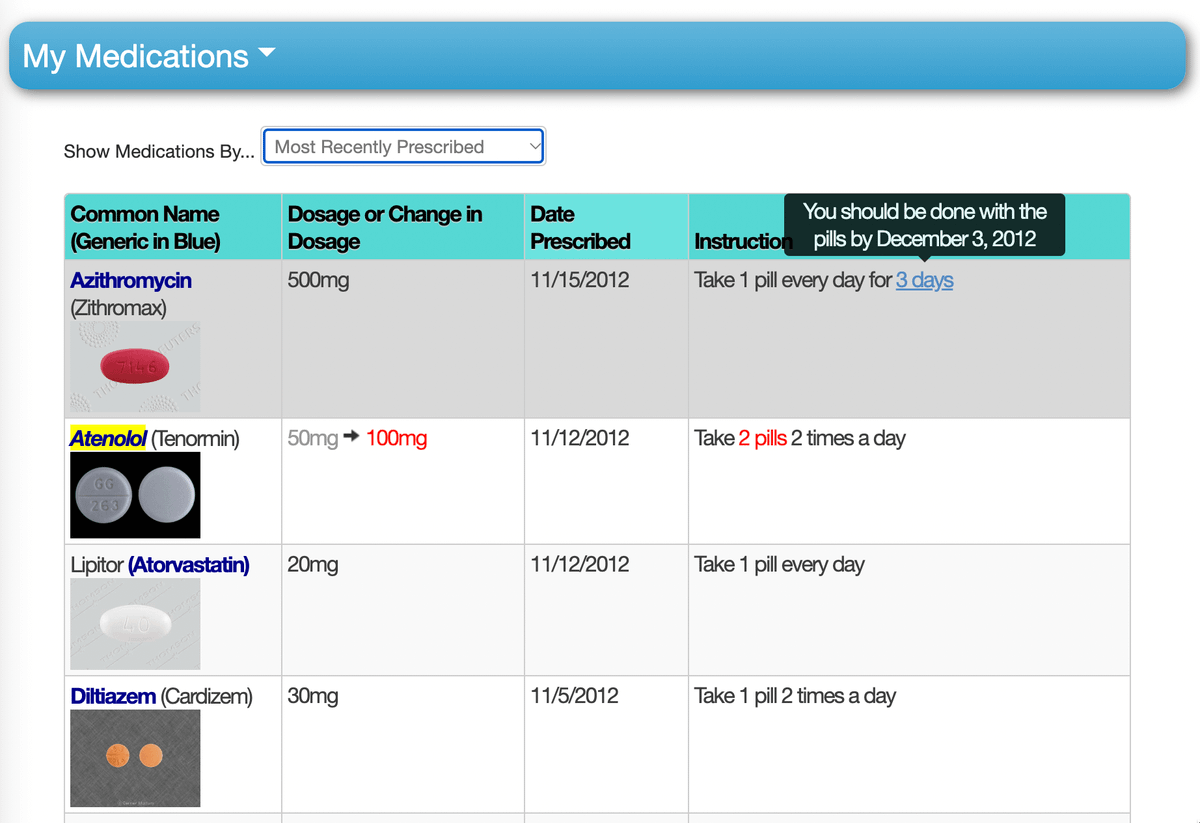1200x823 pixels.
Task: Click the completion date tooltip
Action: (x=924, y=225)
